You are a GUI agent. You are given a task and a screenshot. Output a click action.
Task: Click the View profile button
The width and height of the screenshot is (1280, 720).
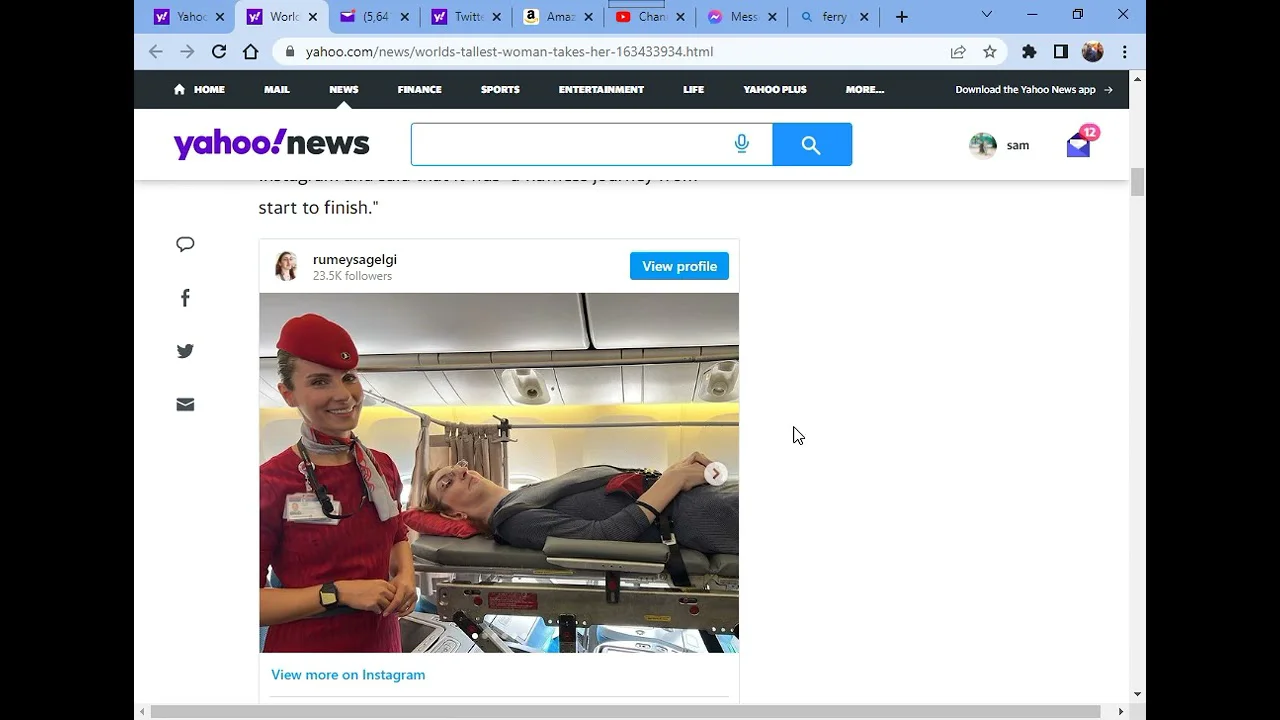click(x=680, y=266)
